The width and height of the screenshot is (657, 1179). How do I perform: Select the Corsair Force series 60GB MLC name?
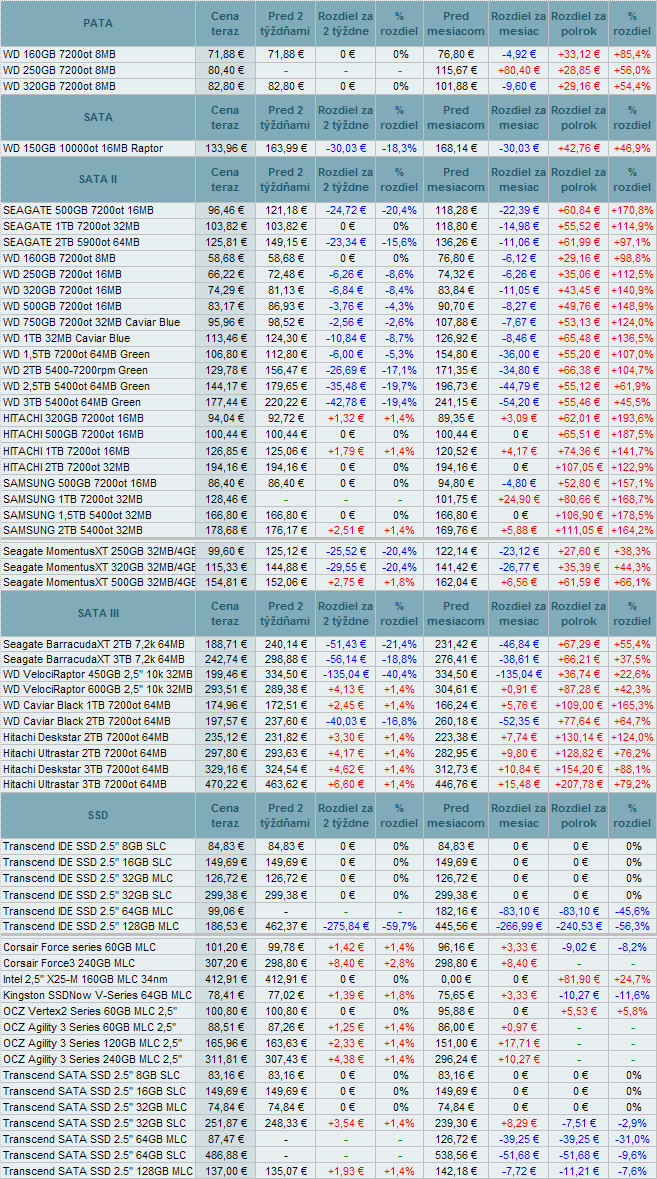pyautogui.click(x=80, y=946)
